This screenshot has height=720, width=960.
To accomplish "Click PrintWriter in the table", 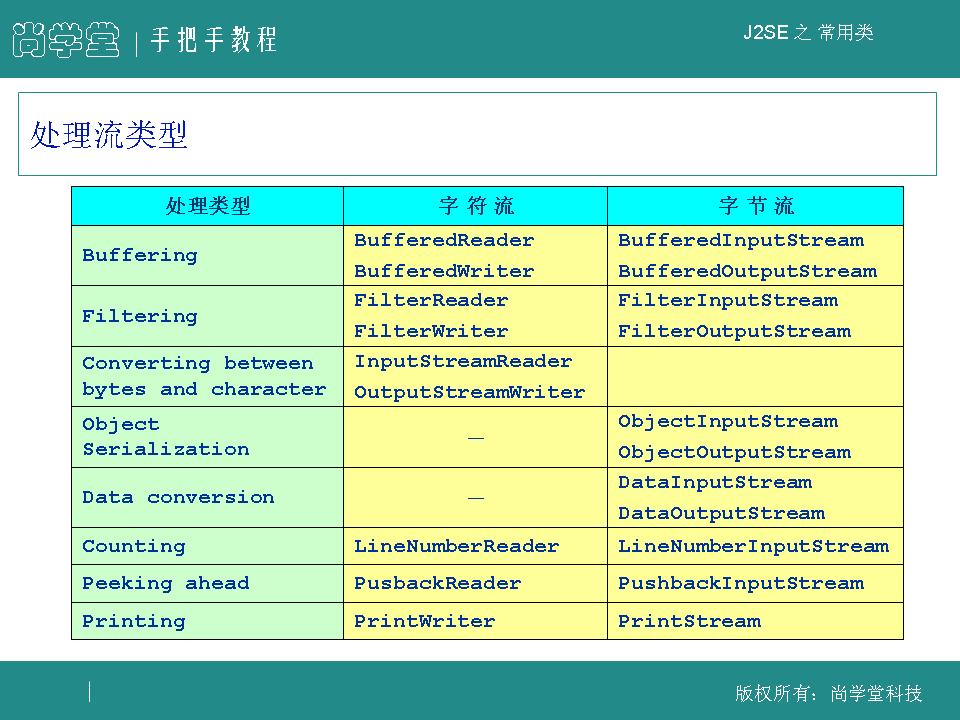I will click(425, 621).
